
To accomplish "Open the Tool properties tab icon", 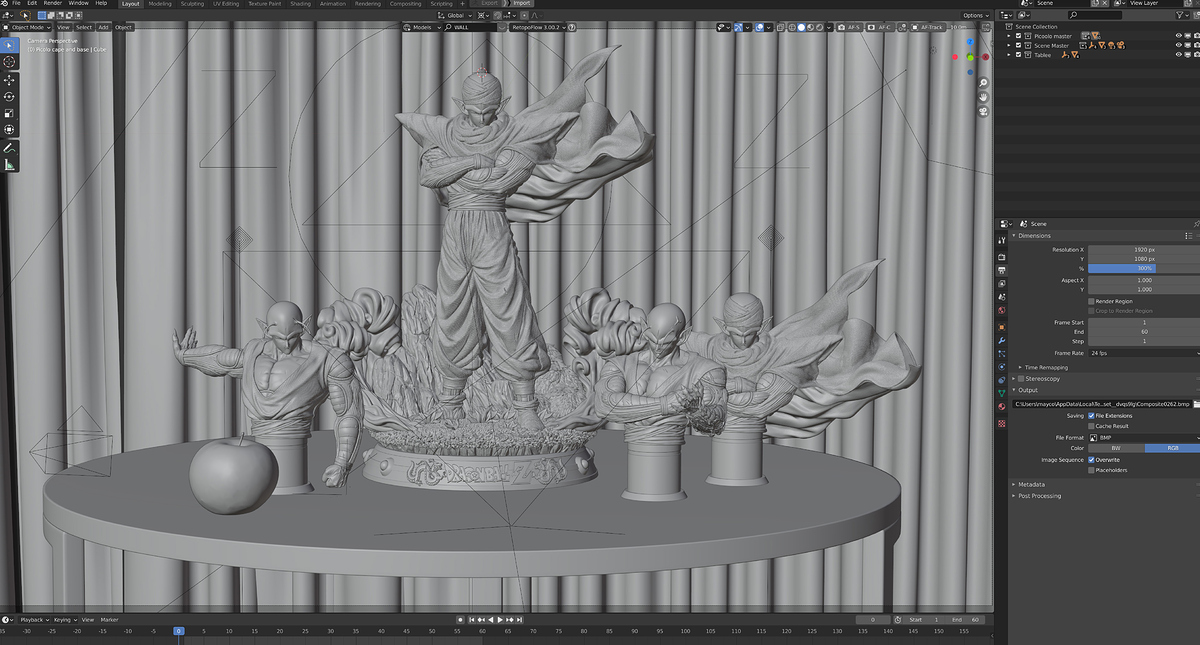I will (x=1002, y=241).
